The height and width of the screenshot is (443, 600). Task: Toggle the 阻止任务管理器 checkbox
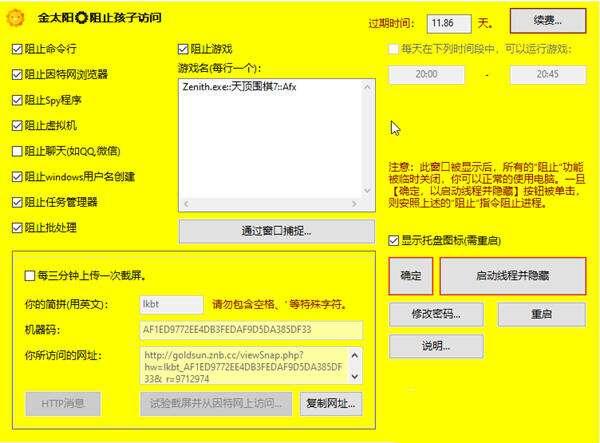(17, 202)
